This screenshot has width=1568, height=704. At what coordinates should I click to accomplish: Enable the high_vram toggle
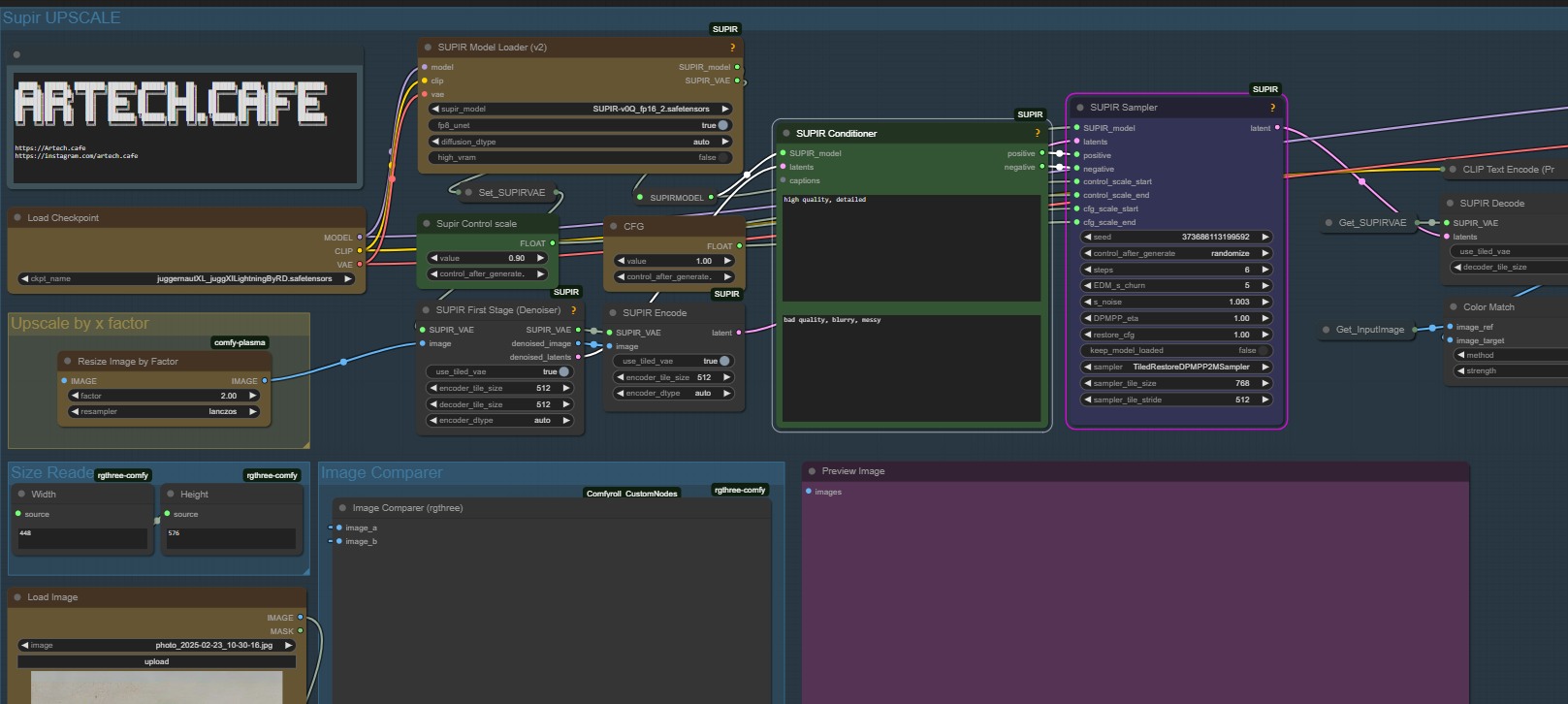[x=722, y=157]
